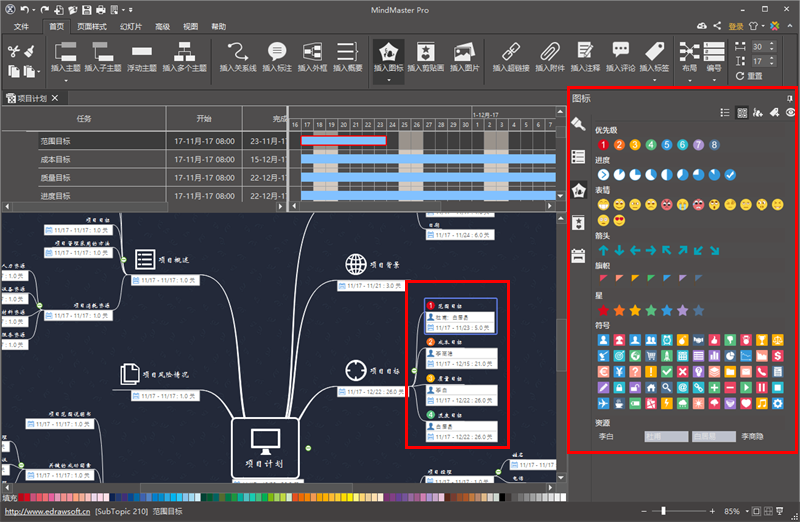Screen dimensions: 800x522
Task: Click the undo arrow icon
Action: (x=24, y=10)
